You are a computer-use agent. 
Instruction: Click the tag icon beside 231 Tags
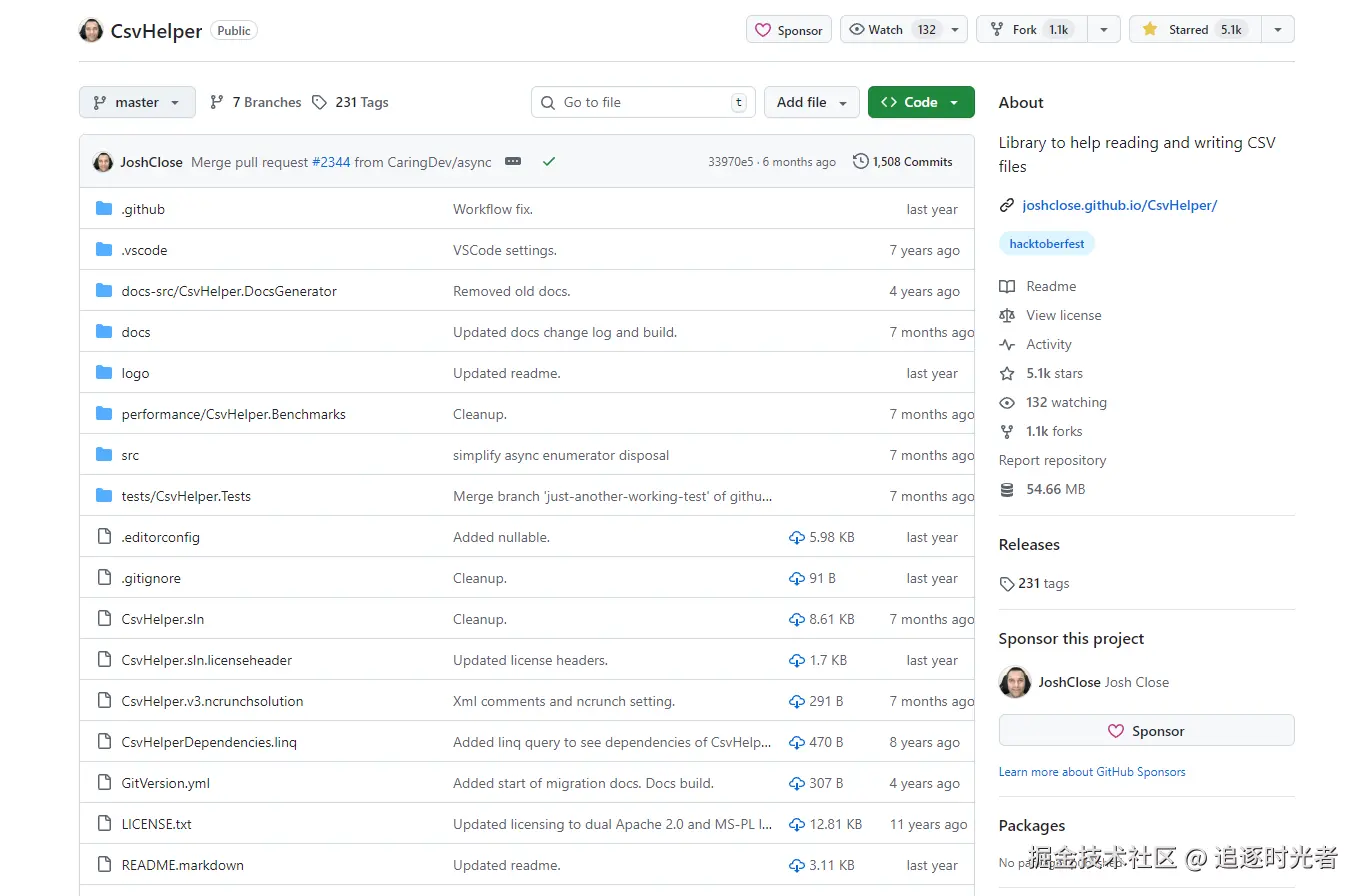pyautogui.click(x=319, y=103)
